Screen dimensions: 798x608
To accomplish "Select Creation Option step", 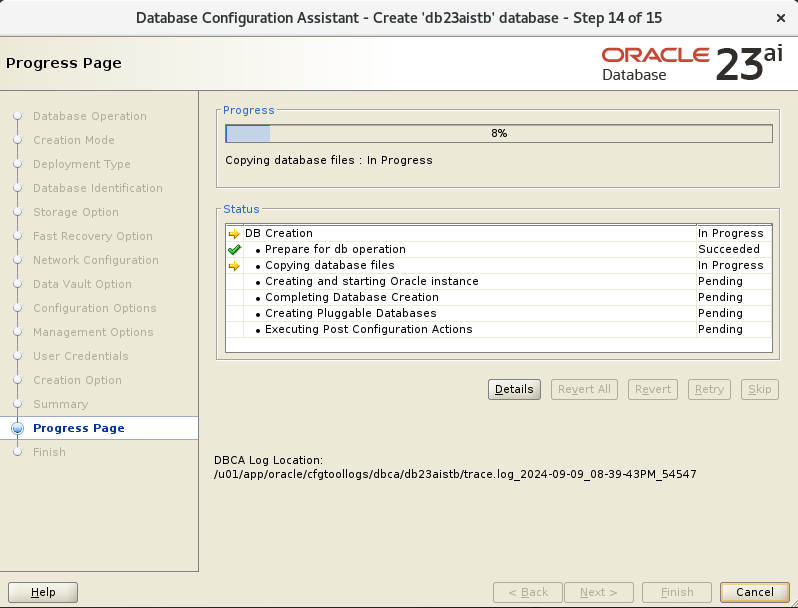I will click(77, 380).
